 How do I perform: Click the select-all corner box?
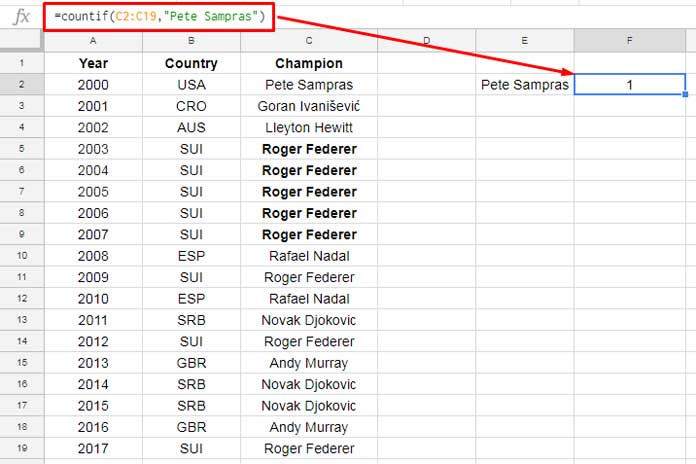click(22, 40)
